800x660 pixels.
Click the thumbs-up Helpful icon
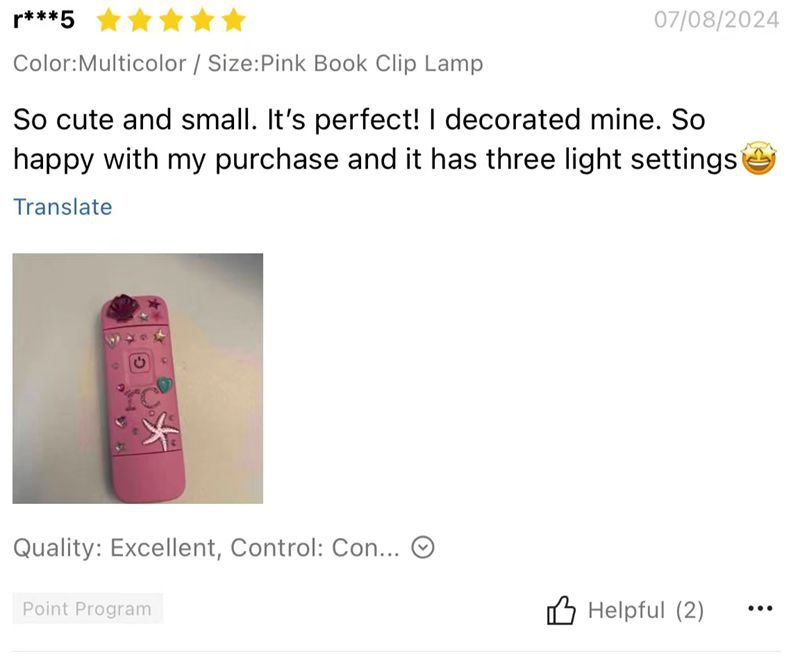(x=561, y=610)
